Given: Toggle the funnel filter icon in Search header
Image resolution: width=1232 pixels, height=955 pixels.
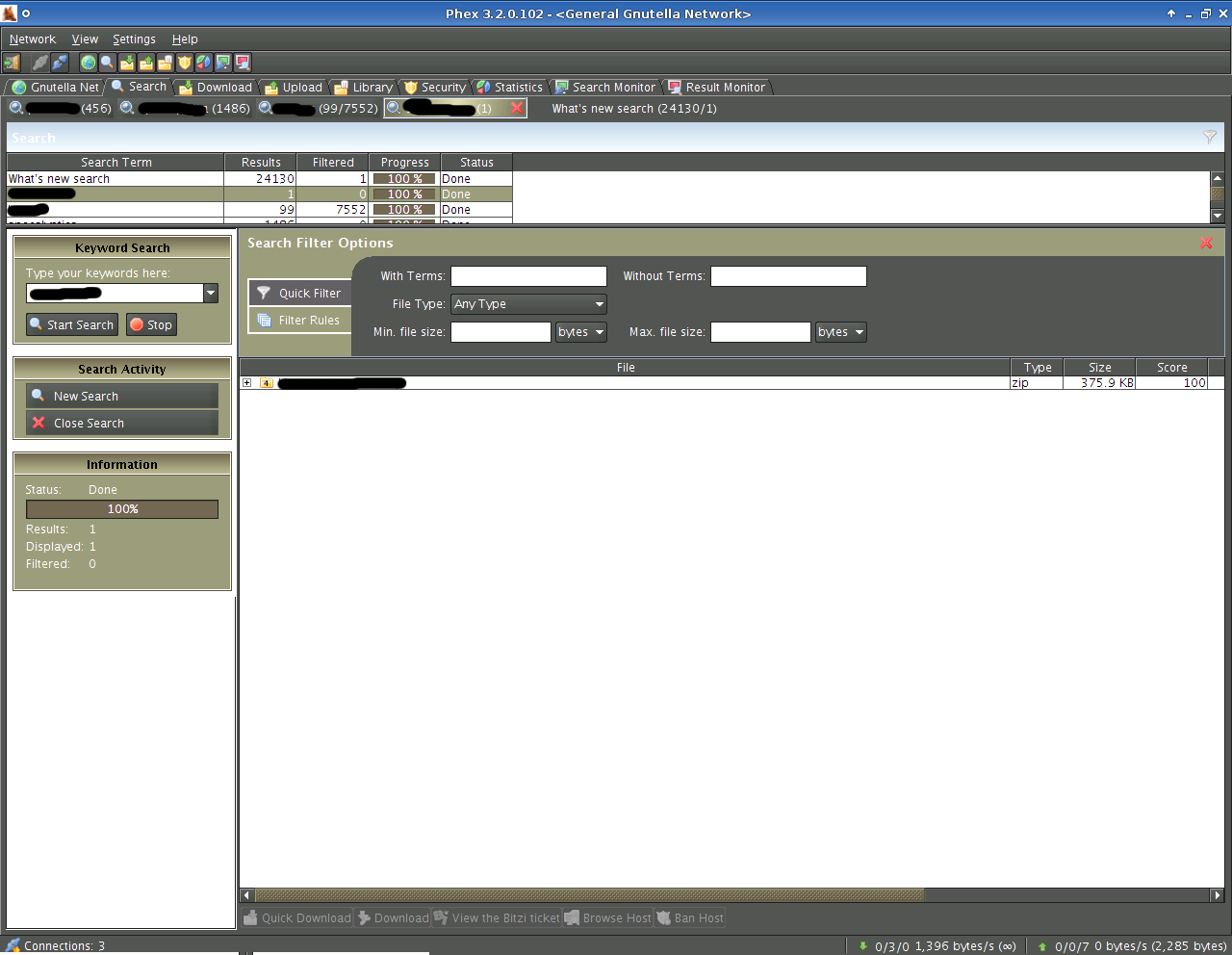Looking at the screenshot, I should coord(1210,138).
